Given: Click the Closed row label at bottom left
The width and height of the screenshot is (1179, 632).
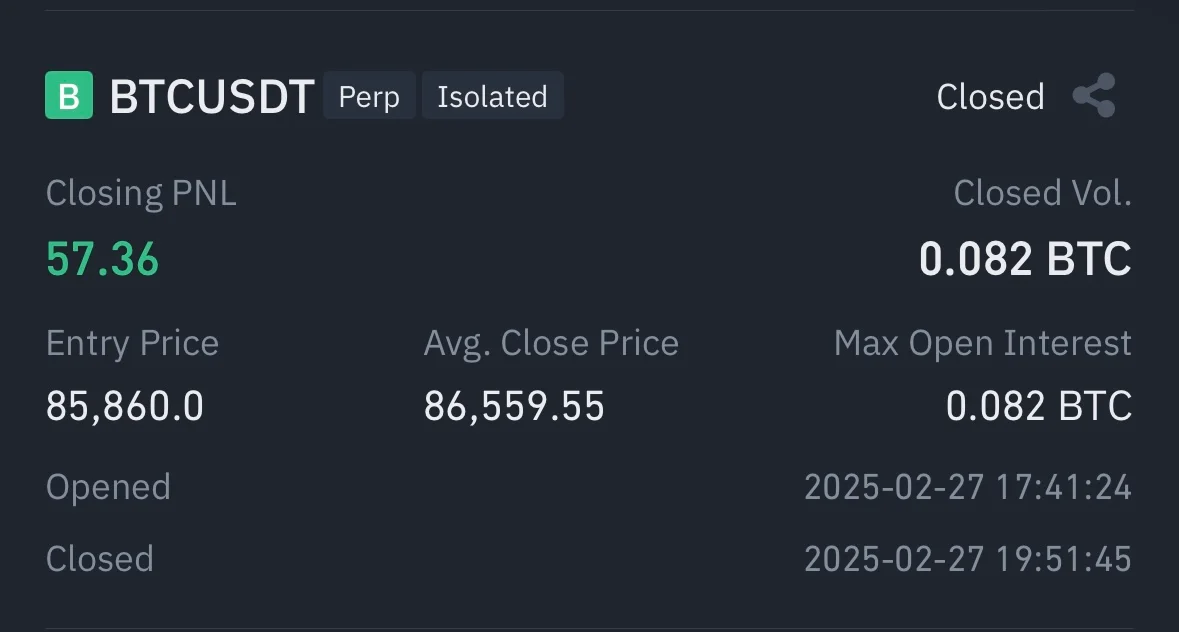Looking at the screenshot, I should click(x=100, y=558).
